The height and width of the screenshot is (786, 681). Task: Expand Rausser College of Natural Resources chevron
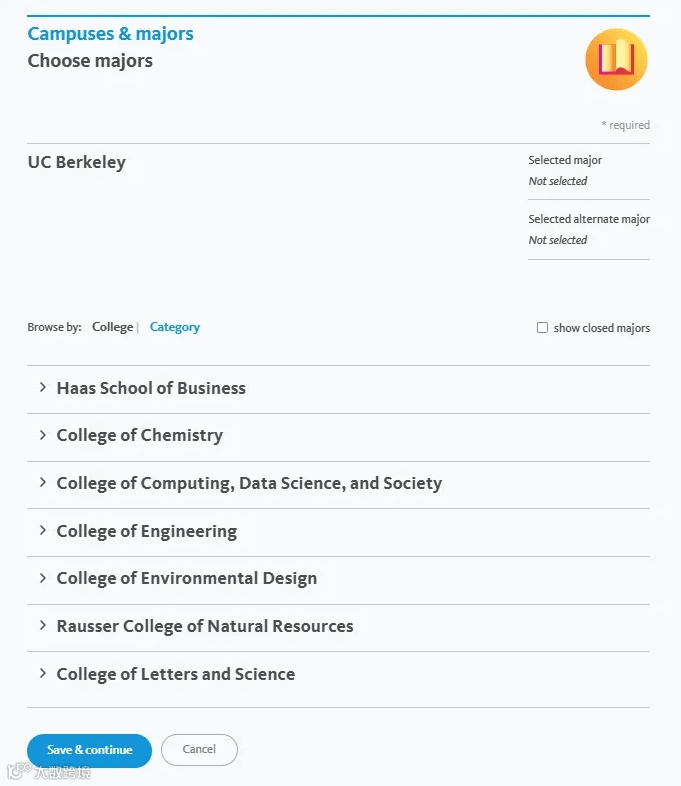pos(43,625)
